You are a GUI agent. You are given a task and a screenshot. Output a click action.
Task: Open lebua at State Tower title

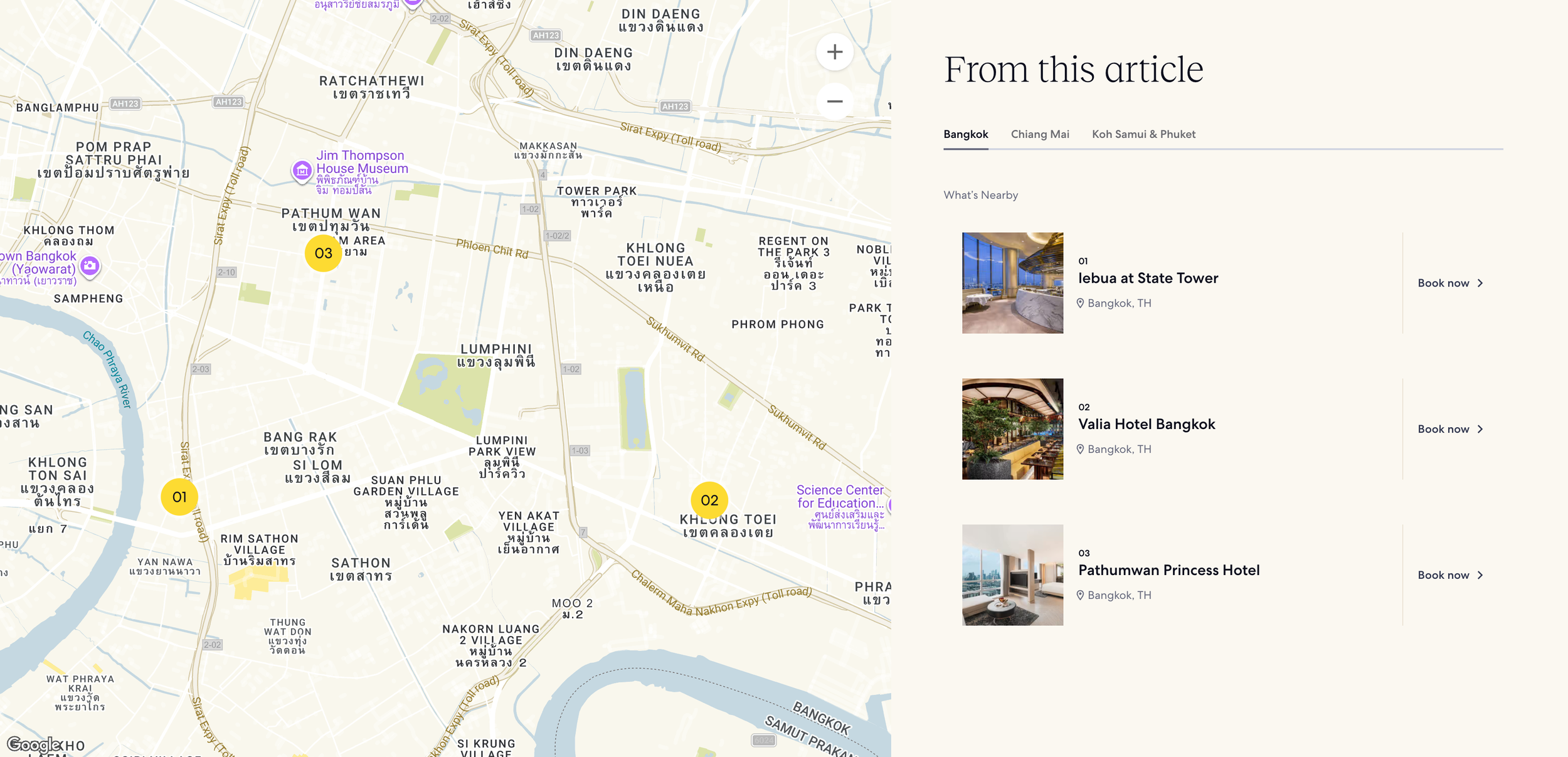[x=1148, y=278]
